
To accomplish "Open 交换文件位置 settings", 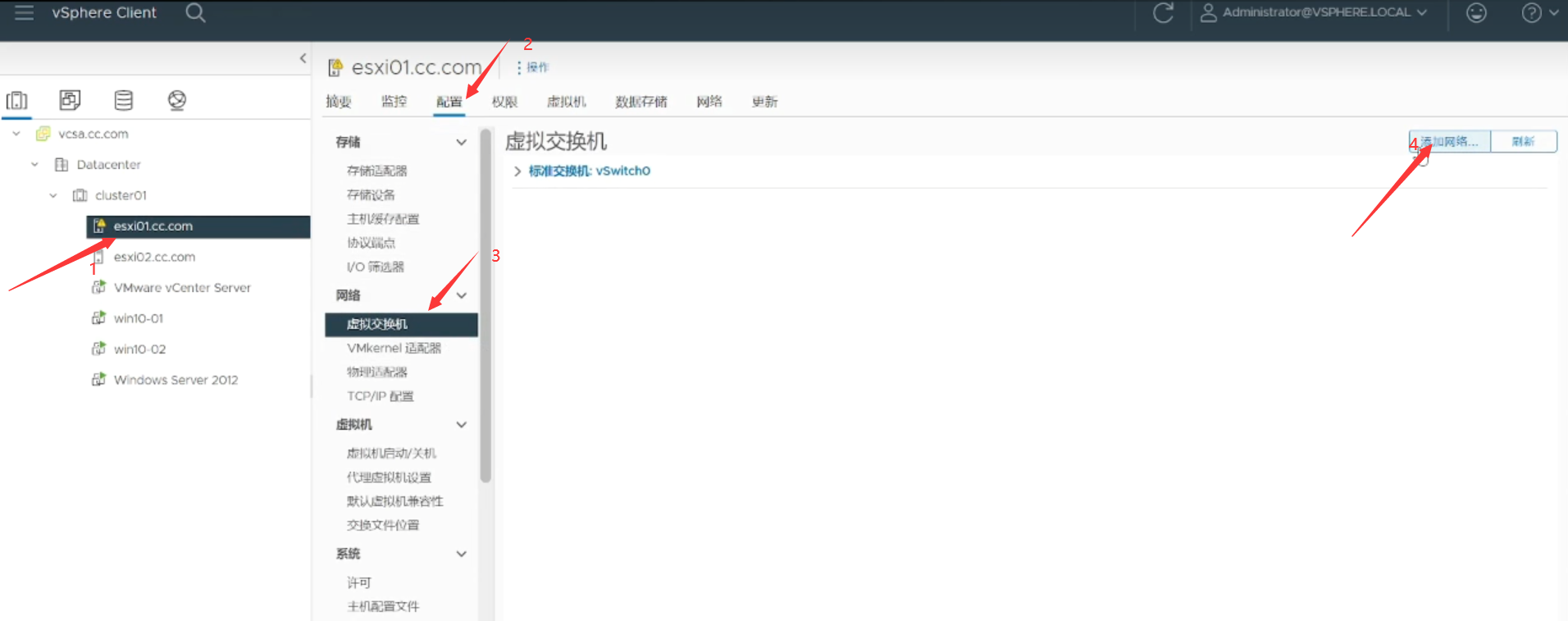I will pos(383,525).
